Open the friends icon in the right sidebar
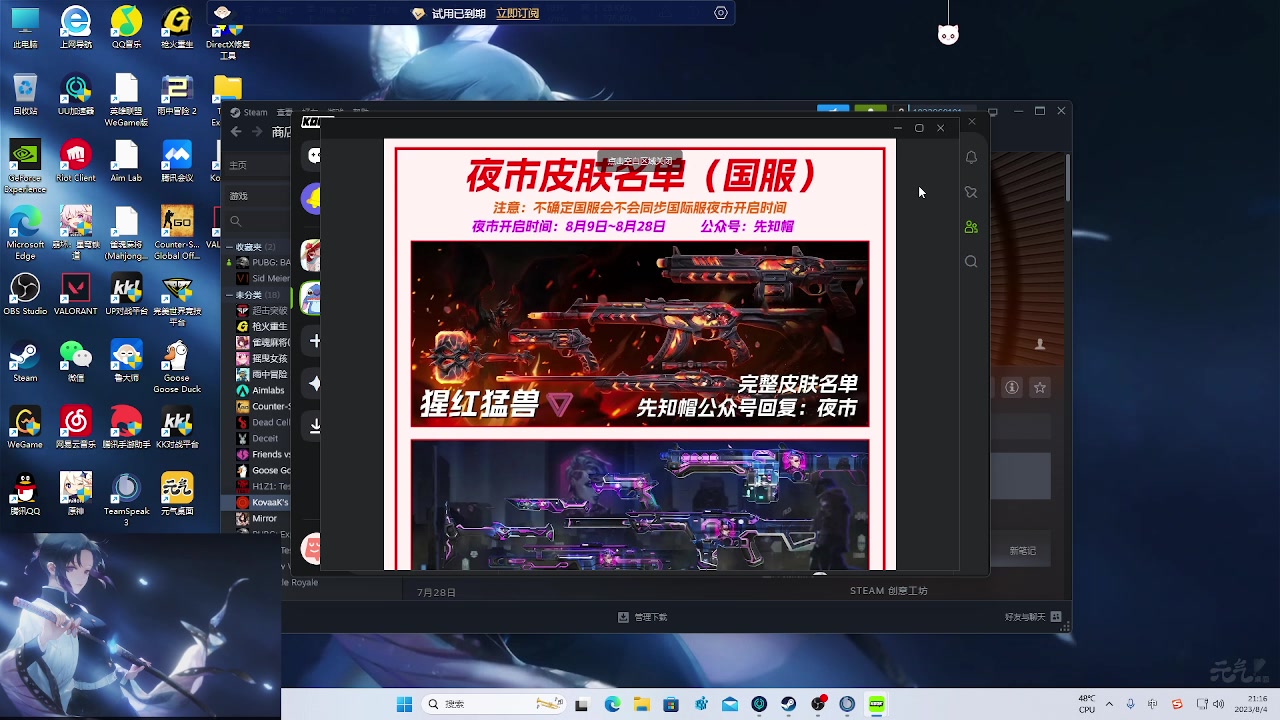 coord(971,227)
